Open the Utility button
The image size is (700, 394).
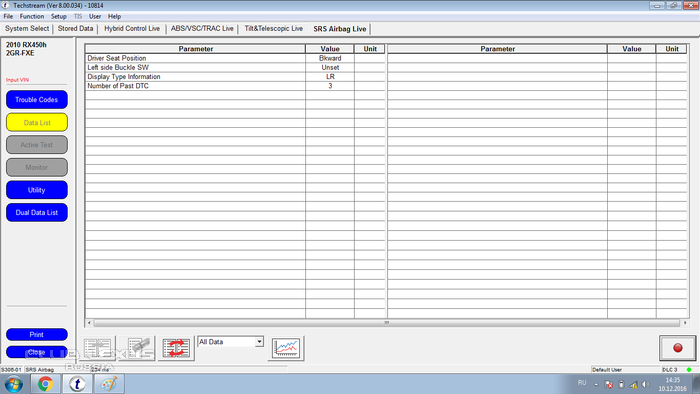point(37,190)
